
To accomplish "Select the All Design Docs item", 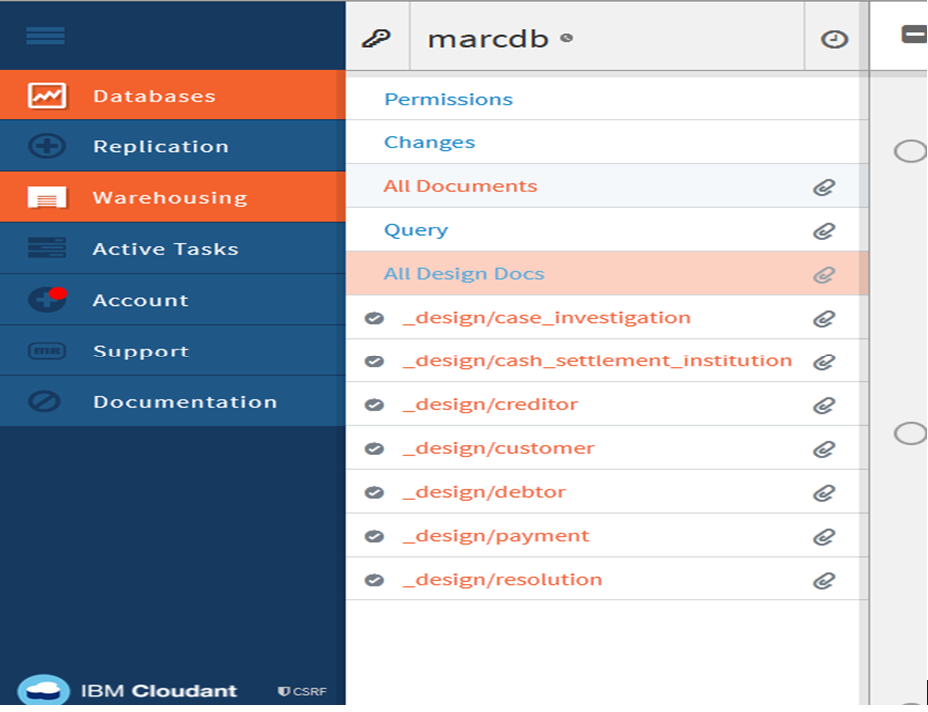I will [x=464, y=274].
